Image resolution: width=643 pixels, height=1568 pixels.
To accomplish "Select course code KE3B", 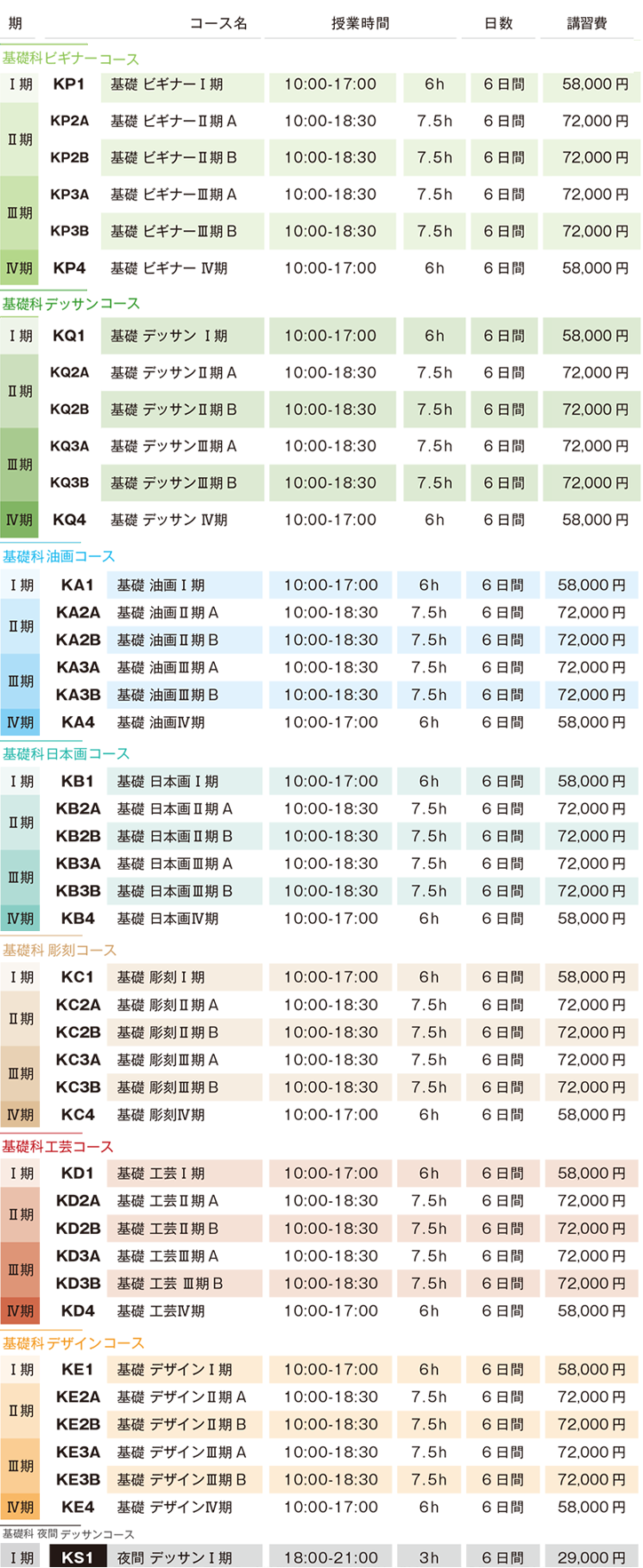I will pyautogui.click(x=78, y=1480).
